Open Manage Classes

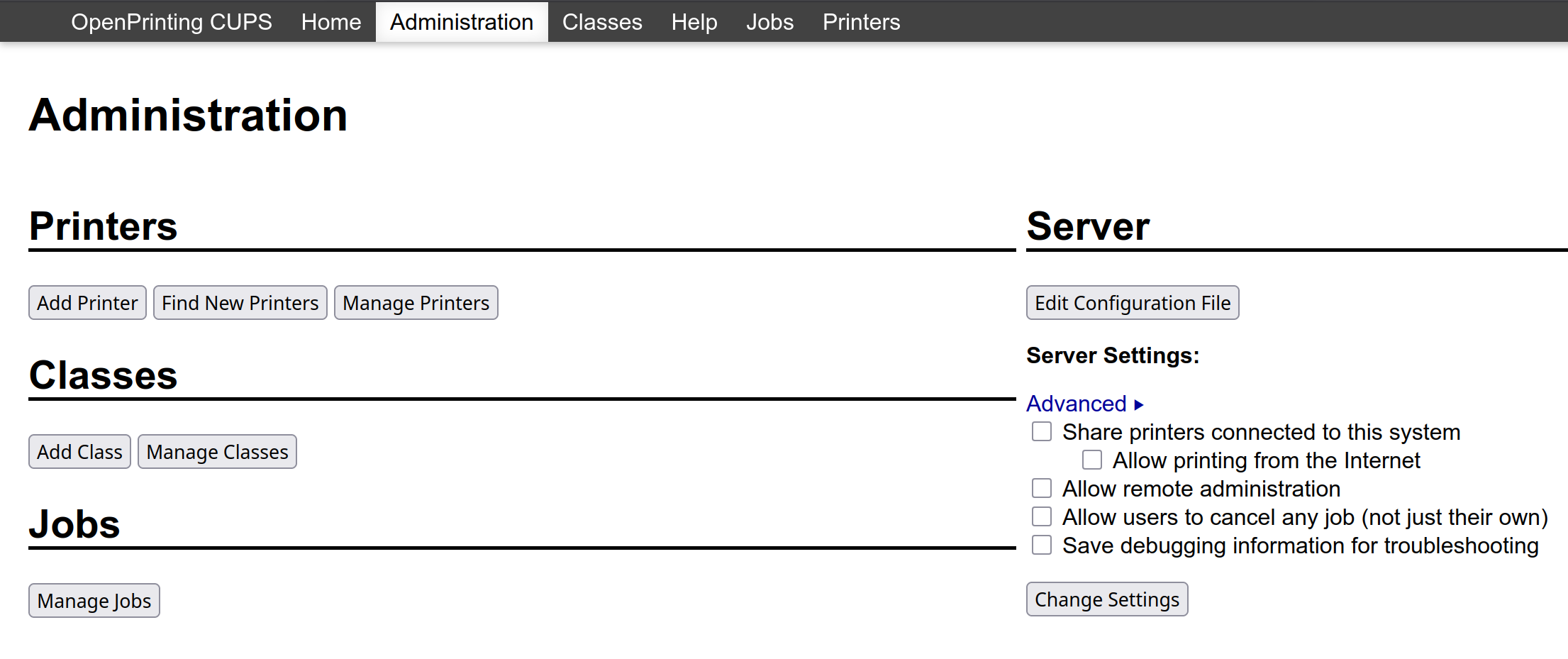(217, 452)
